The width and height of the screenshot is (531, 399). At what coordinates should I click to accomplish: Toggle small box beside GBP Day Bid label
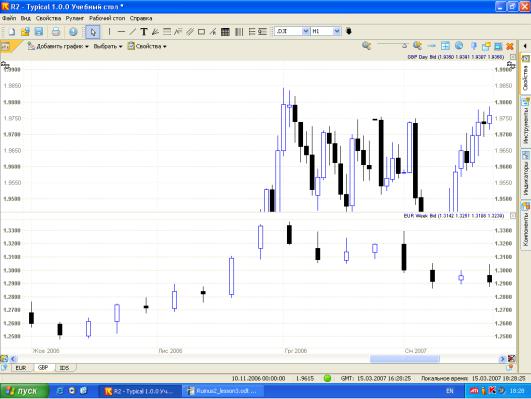pyautogui.click(x=513, y=57)
